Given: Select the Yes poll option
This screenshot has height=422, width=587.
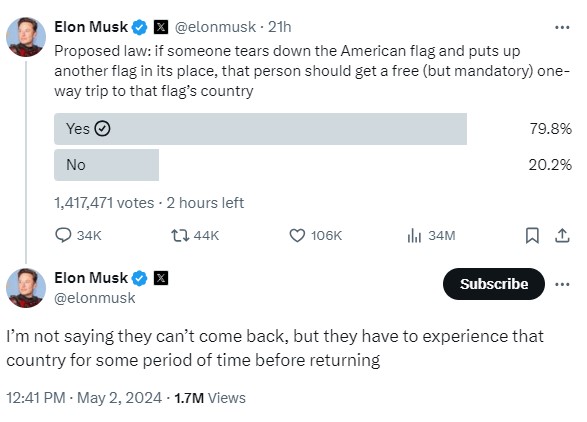Looking at the screenshot, I should 260,129.
